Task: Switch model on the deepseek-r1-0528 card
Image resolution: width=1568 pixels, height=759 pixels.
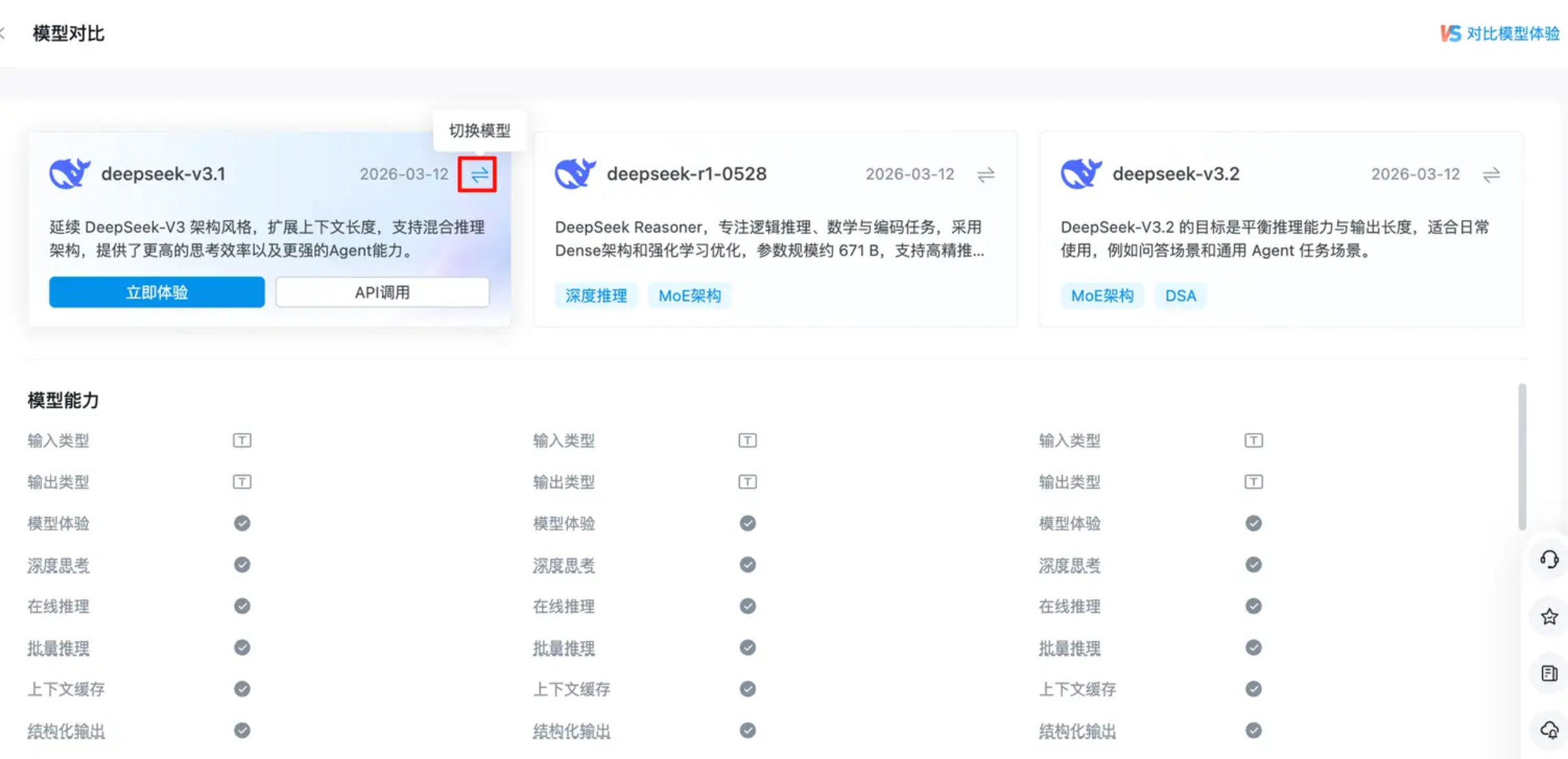Action: [985, 175]
